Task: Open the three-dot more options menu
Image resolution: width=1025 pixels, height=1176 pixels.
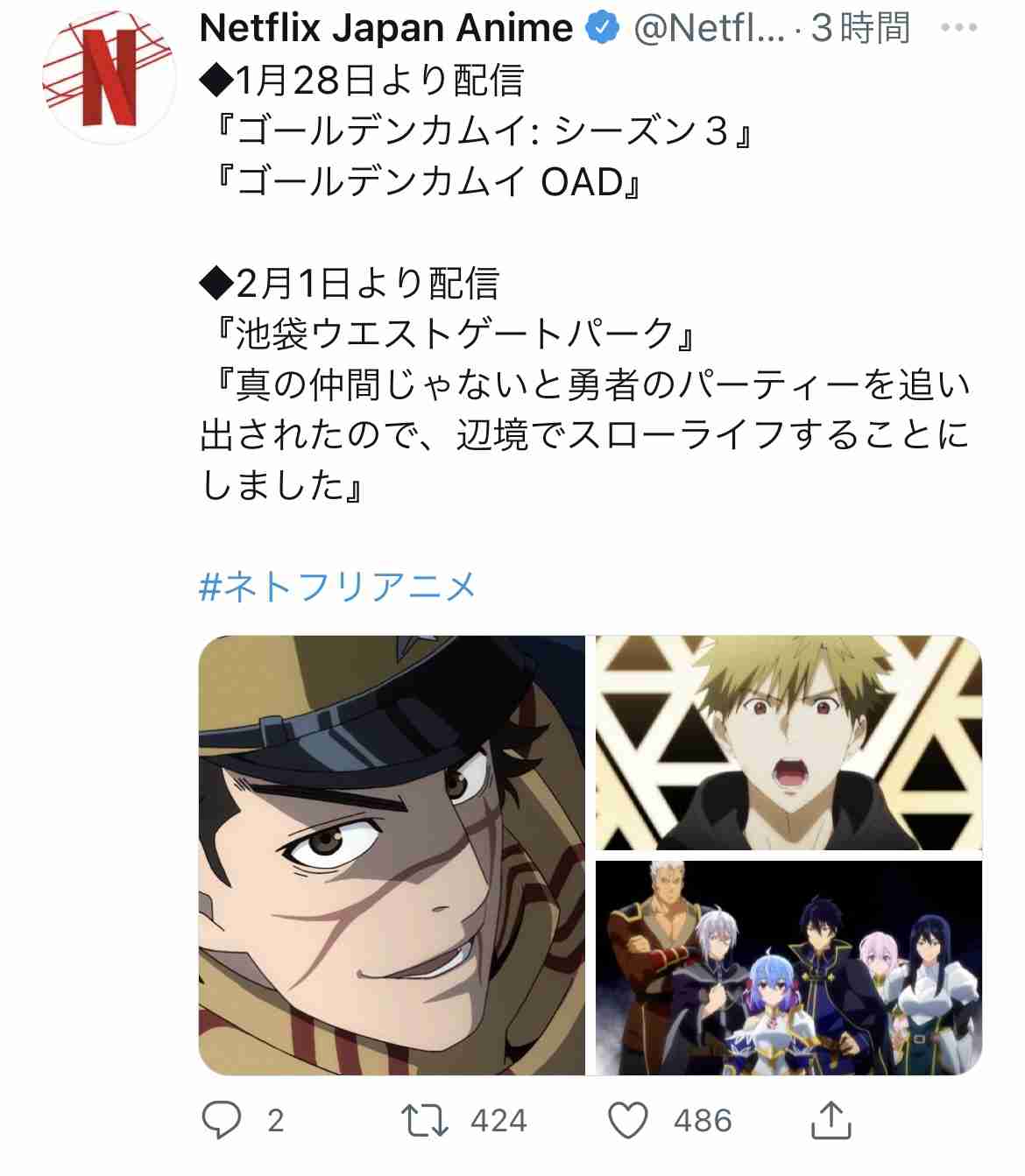Action: [x=958, y=28]
